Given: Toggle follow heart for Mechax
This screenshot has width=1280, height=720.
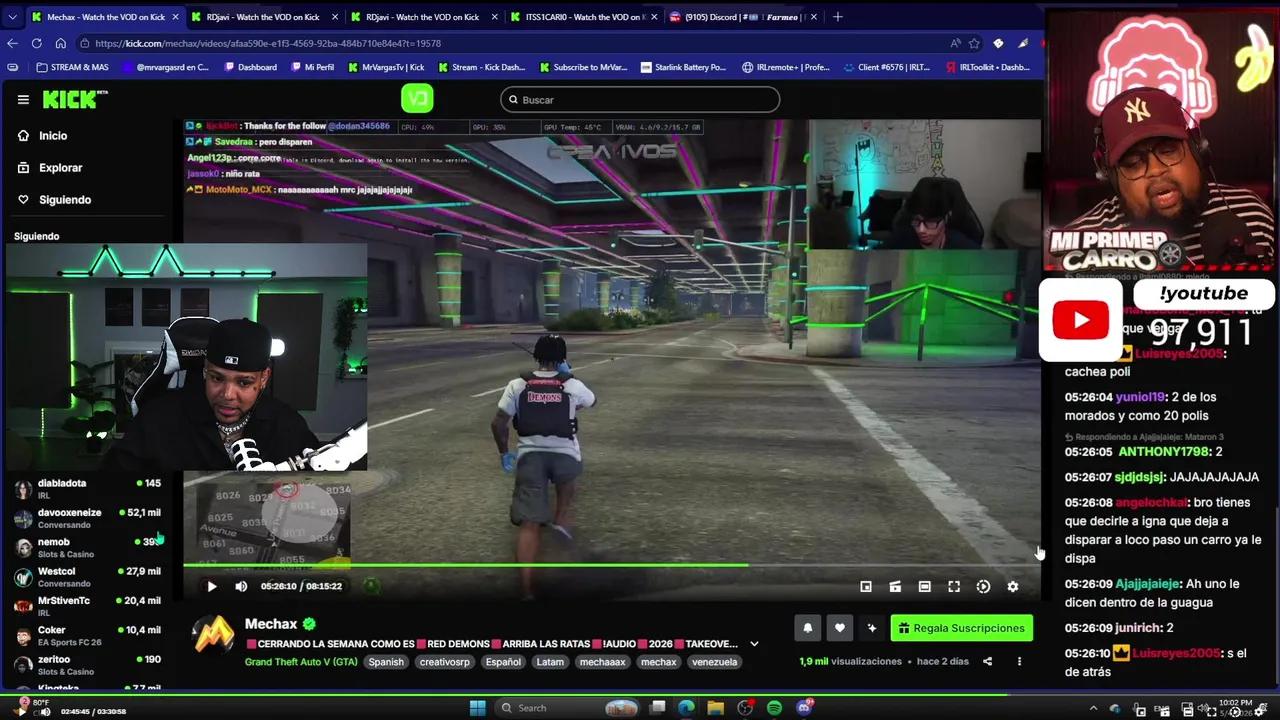Looking at the screenshot, I should (x=840, y=628).
